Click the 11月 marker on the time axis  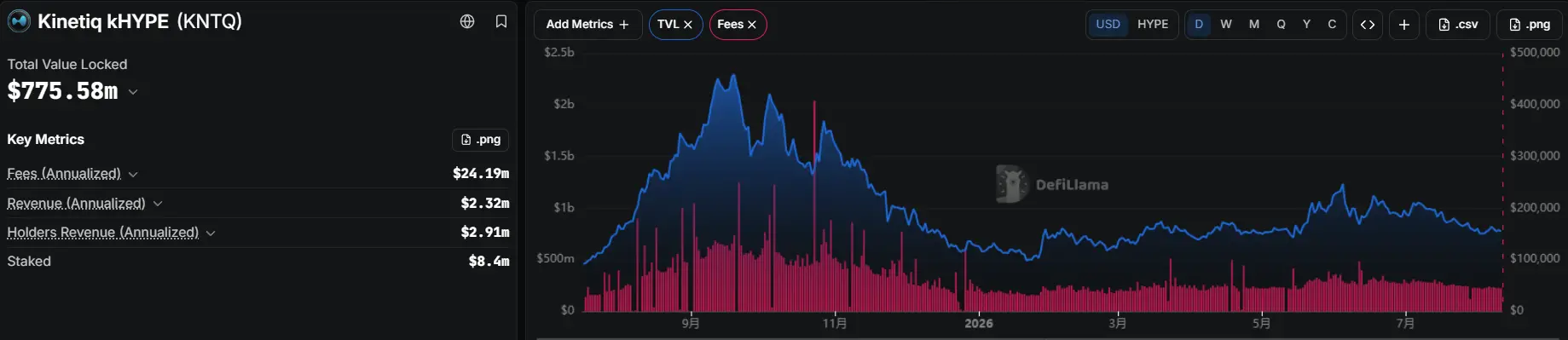[835, 324]
